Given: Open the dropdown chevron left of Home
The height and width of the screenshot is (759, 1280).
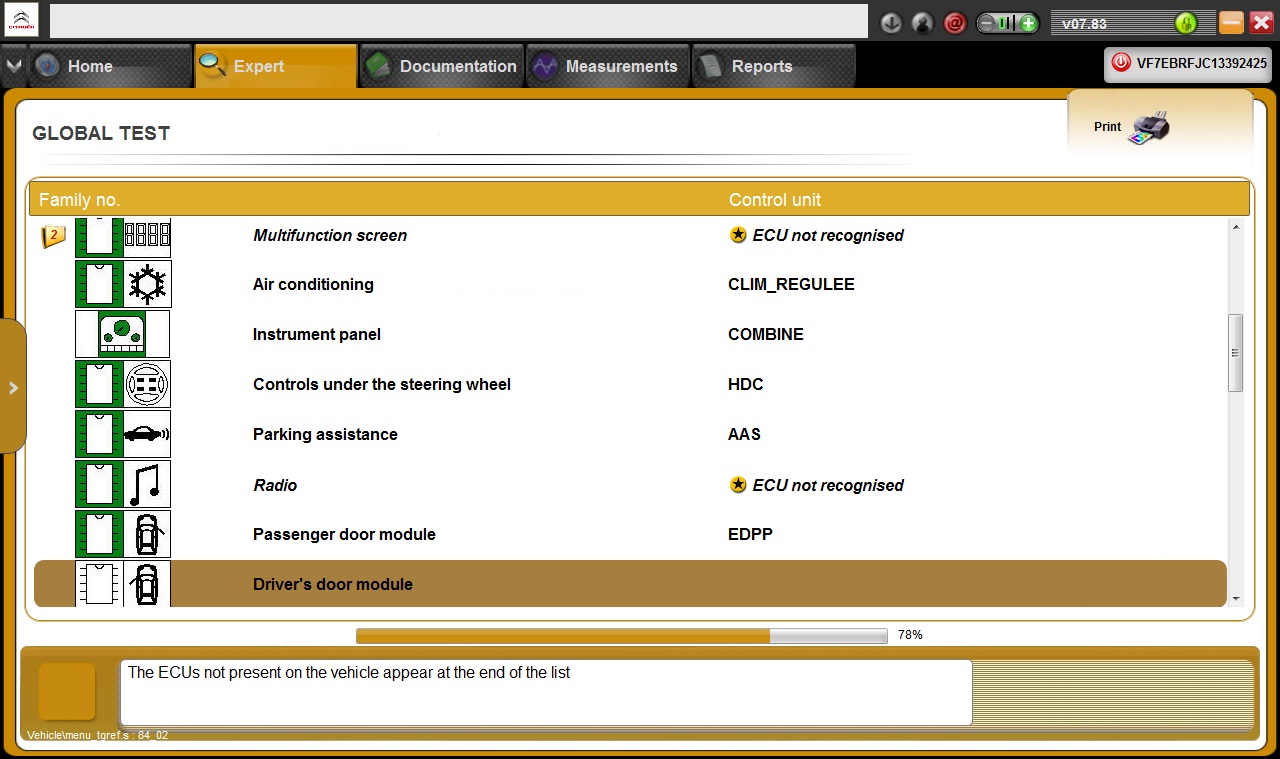Looking at the screenshot, I should coord(13,66).
